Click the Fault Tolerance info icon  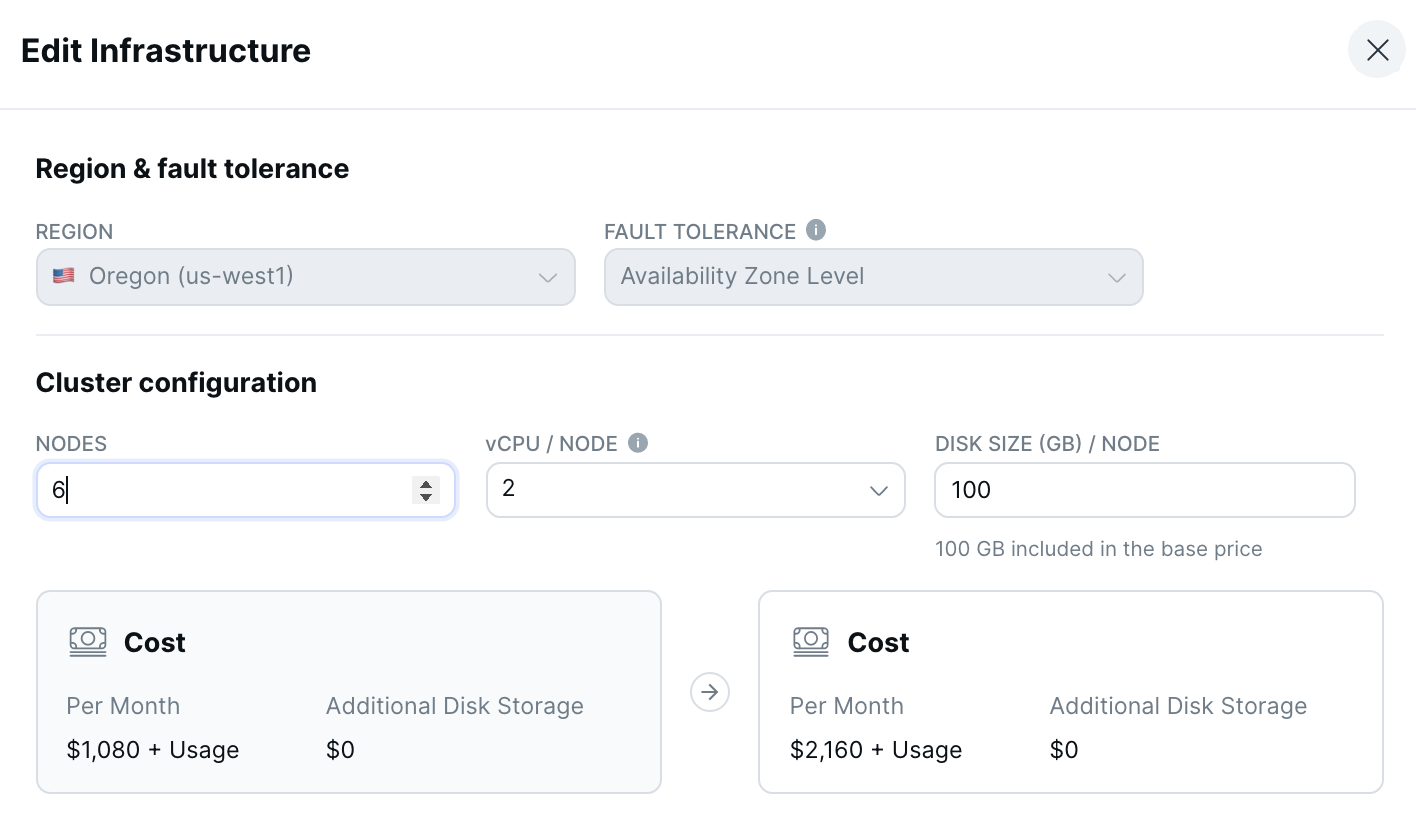click(816, 231)
